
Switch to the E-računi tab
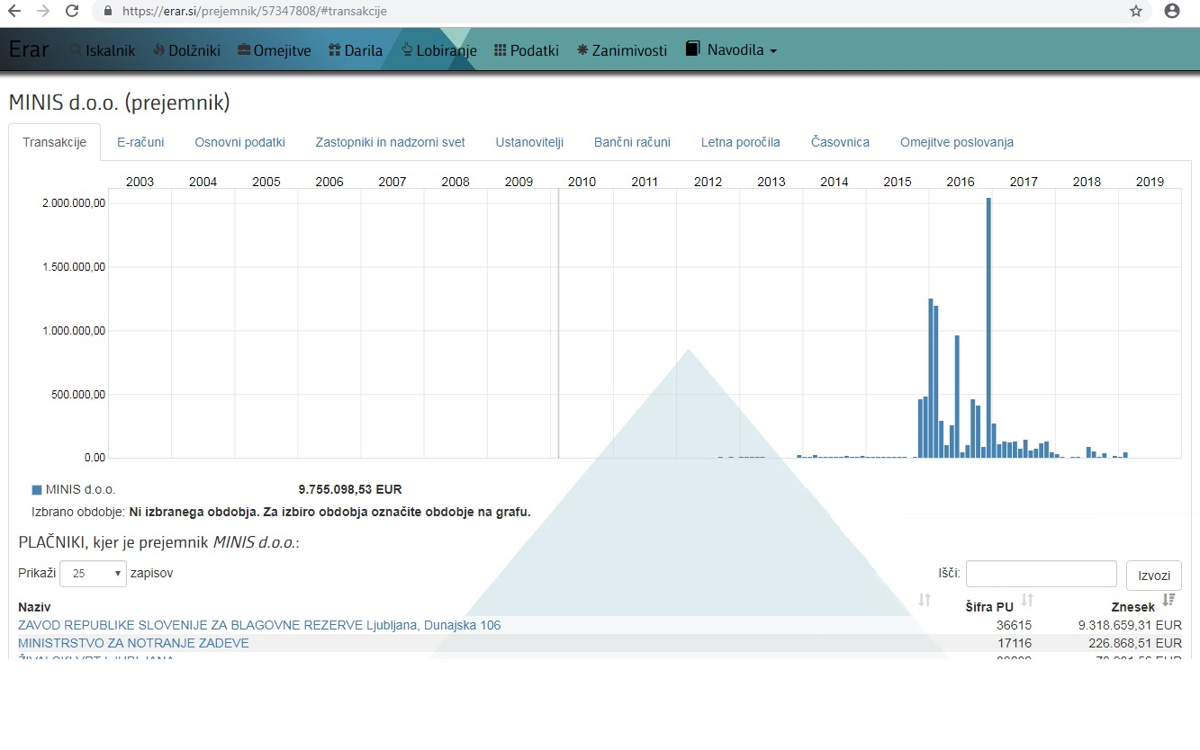coord(140,142)
